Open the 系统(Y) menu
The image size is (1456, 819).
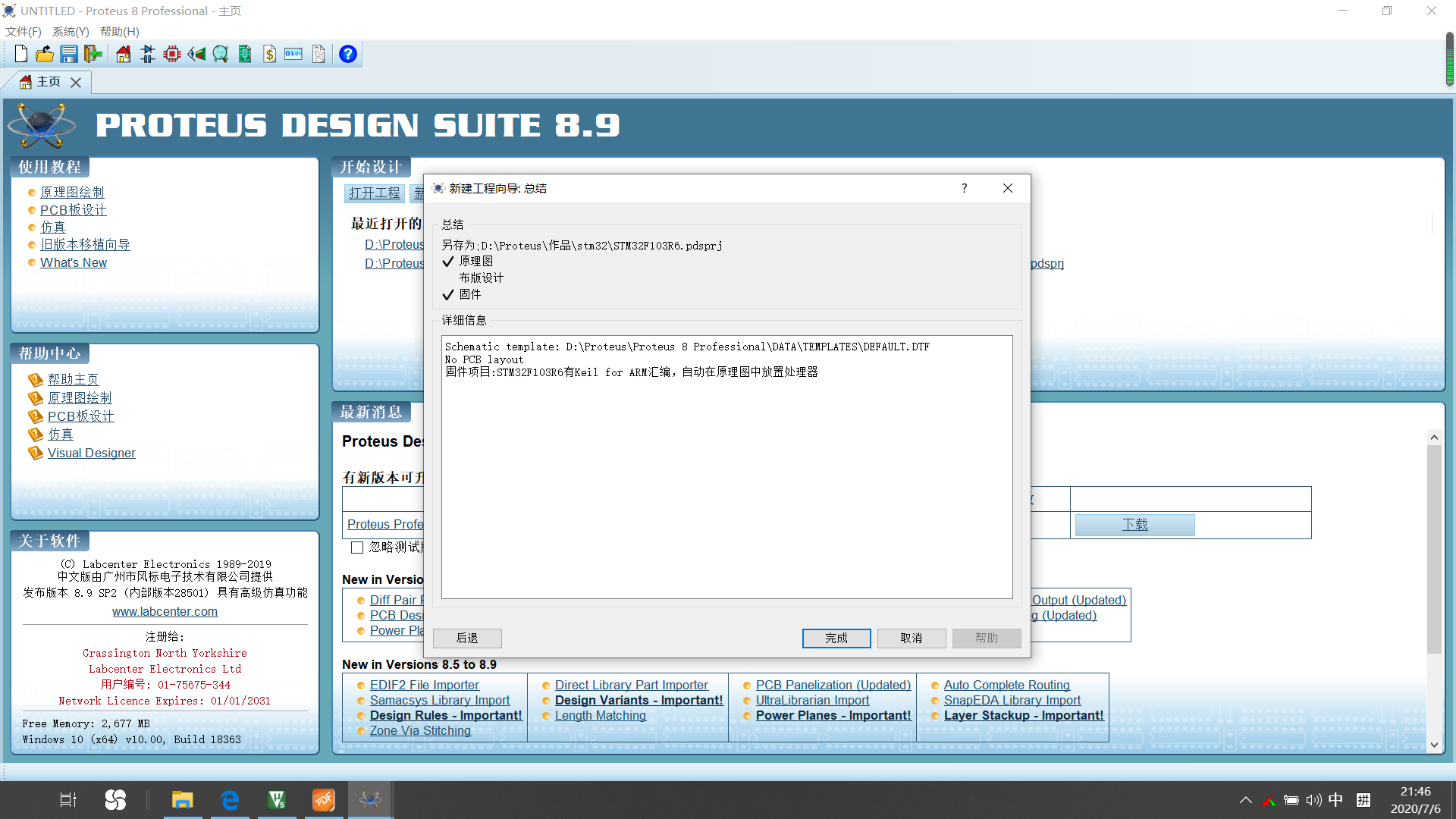tap(71, 31)
